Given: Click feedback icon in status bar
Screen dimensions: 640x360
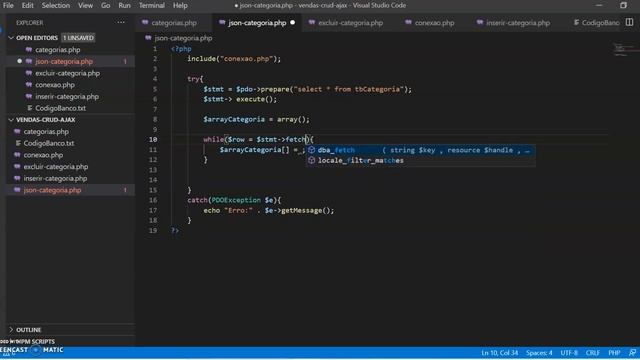Looking at the screenshot, I should (x=632, y=353).
